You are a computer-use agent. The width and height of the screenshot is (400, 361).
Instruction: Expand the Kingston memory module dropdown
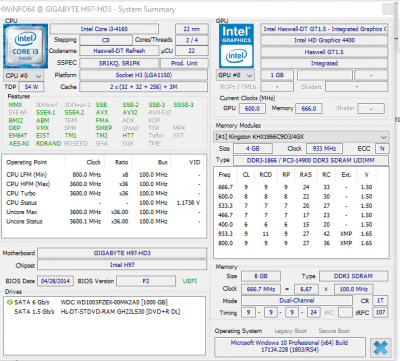(x=301, y=137)
